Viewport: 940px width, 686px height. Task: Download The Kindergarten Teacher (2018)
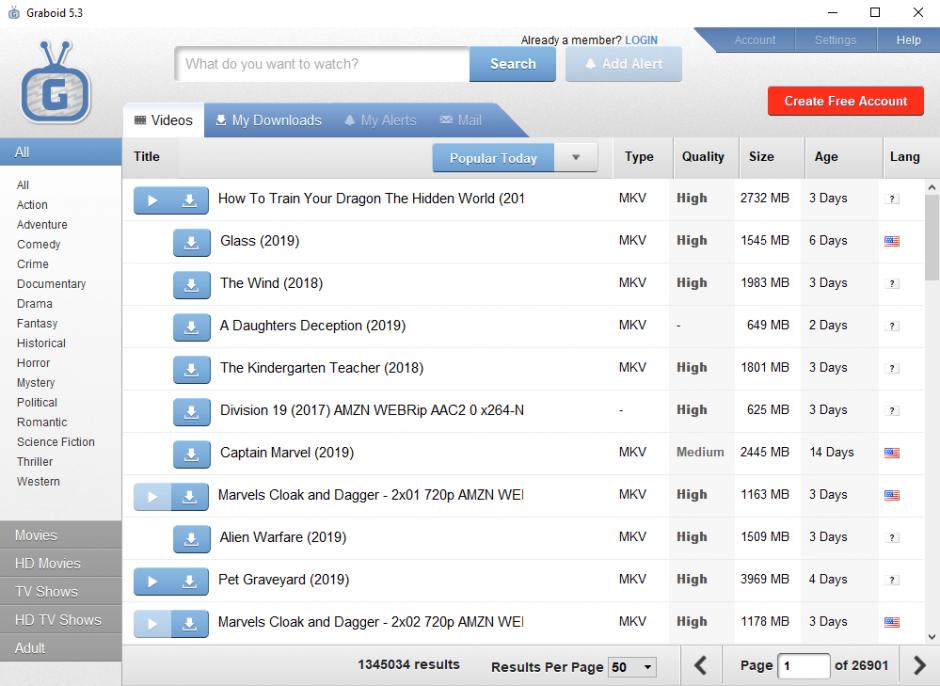pyautogui.click(x=192, y=369)
